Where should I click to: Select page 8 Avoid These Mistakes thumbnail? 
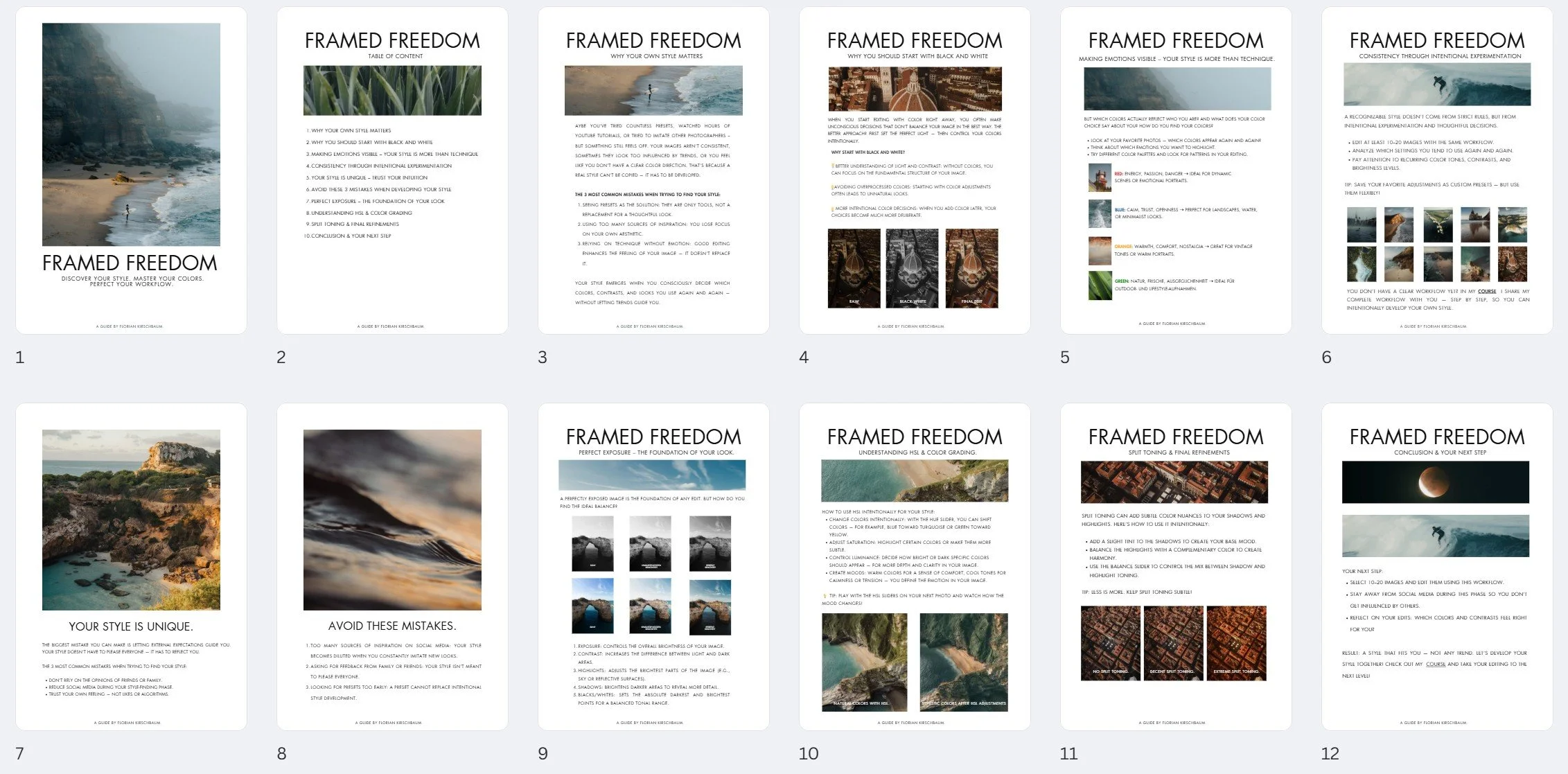[392, 567]
